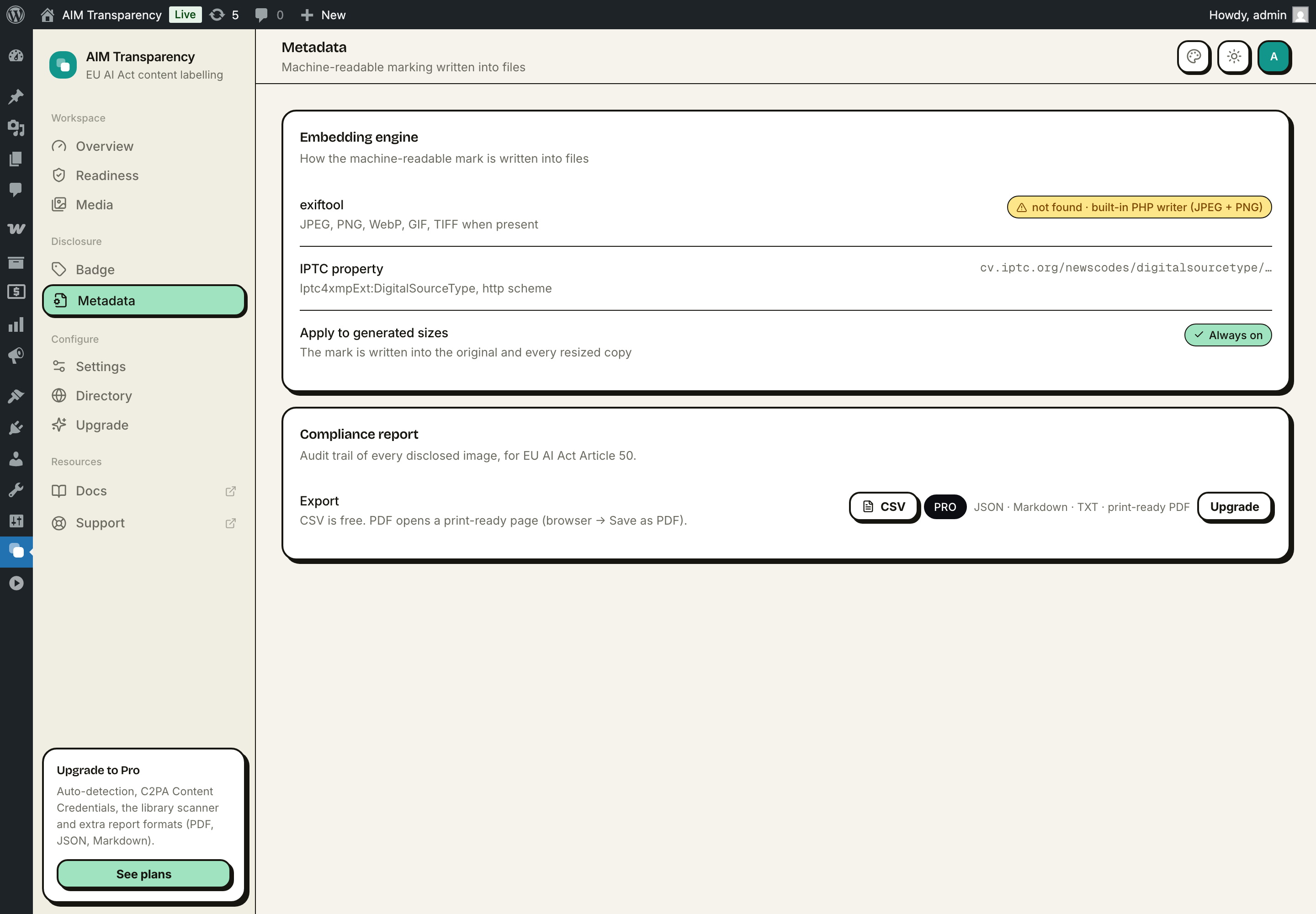Screen dimensions: 1316x914
Task: Export the compliance report as CSV
Action: (x=884, y=507)
